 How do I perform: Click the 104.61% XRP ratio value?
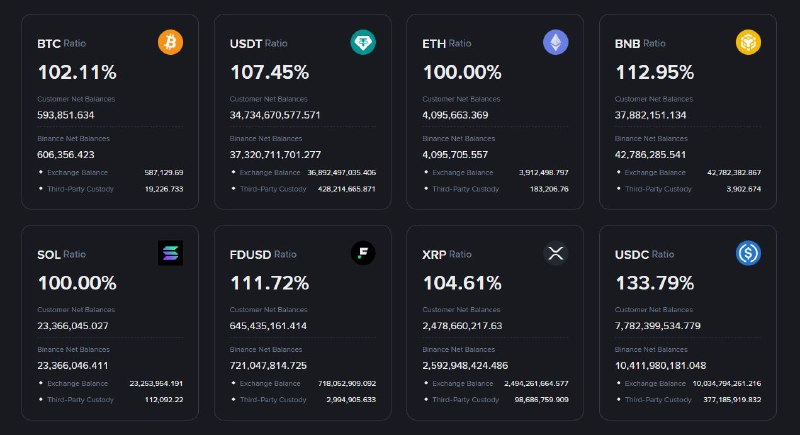(461, 282)
